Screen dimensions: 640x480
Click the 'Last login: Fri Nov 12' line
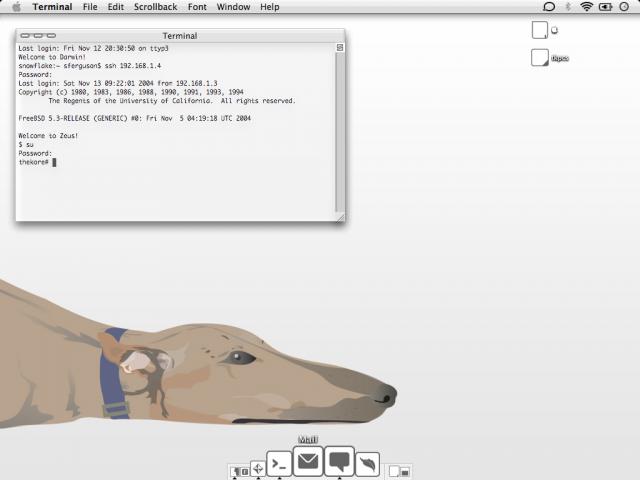coord(93,48)
